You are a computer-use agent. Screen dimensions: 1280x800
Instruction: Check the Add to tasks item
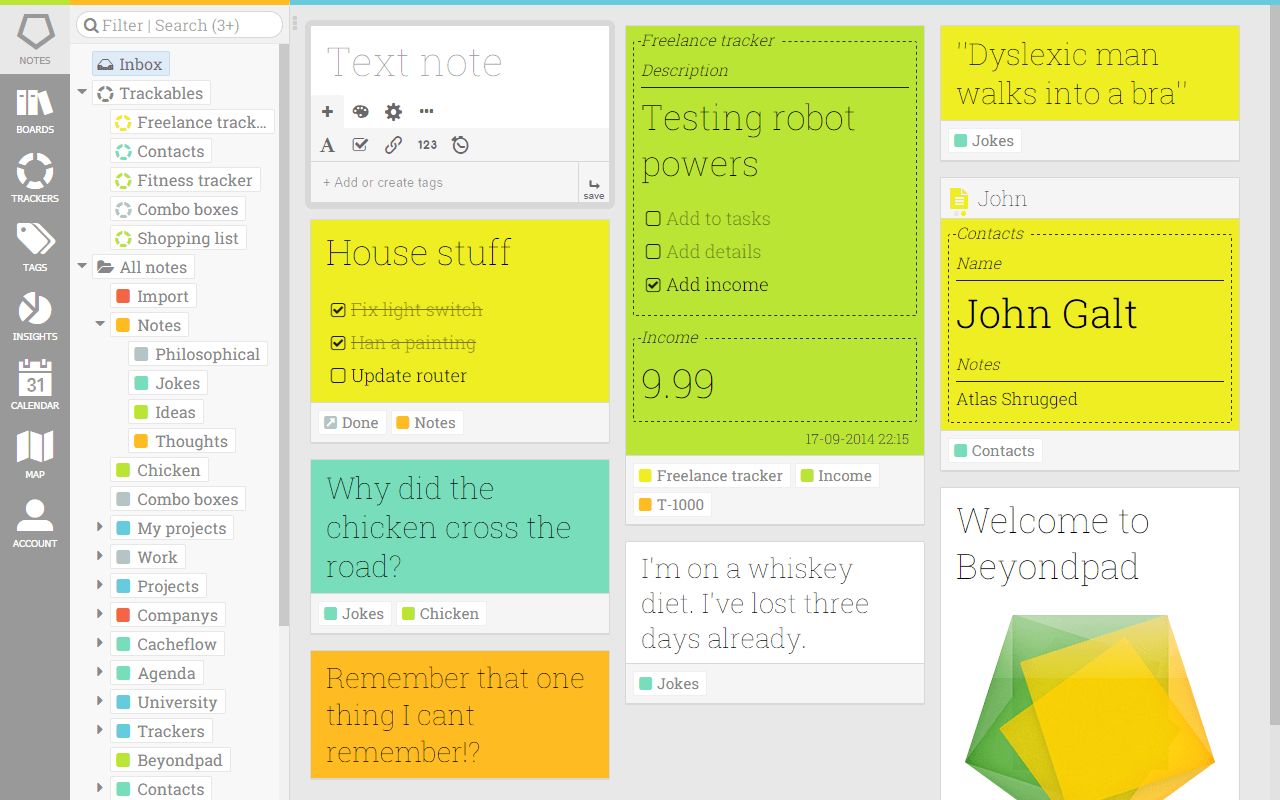tap(655, 218)
